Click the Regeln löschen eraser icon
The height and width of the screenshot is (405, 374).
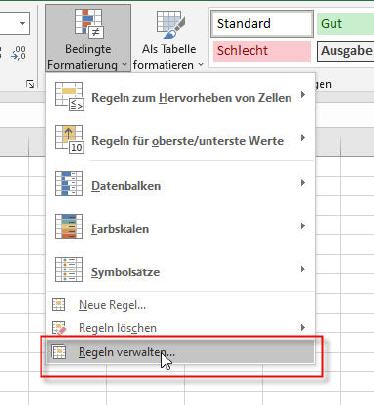pyautogui.click(x=59, y=328)
